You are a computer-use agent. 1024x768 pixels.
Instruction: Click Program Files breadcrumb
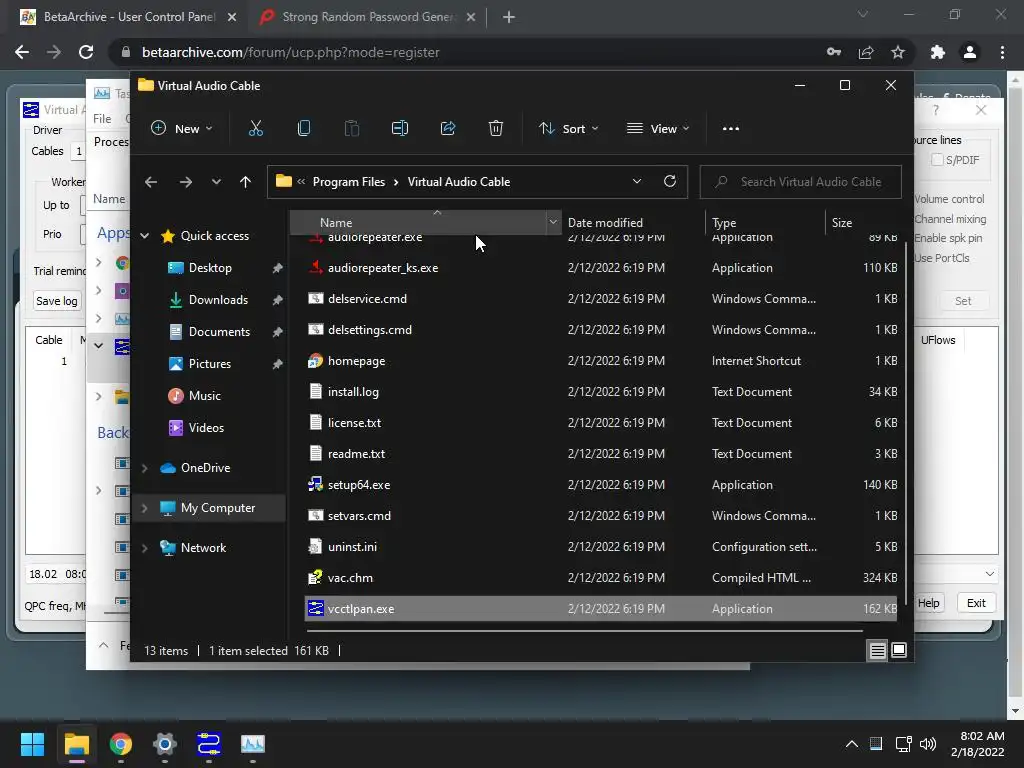349,182
